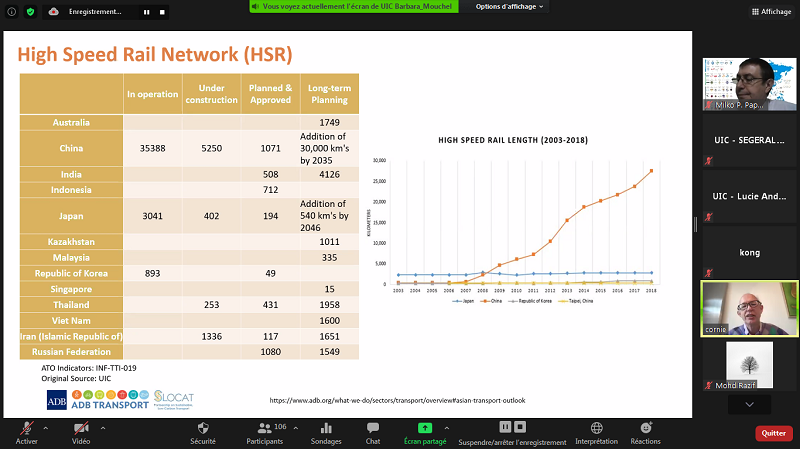The height and width of the screenshot is (449, 800).
Task: Open the Options d'affichage dropdown
Action: tap(510, 6)
